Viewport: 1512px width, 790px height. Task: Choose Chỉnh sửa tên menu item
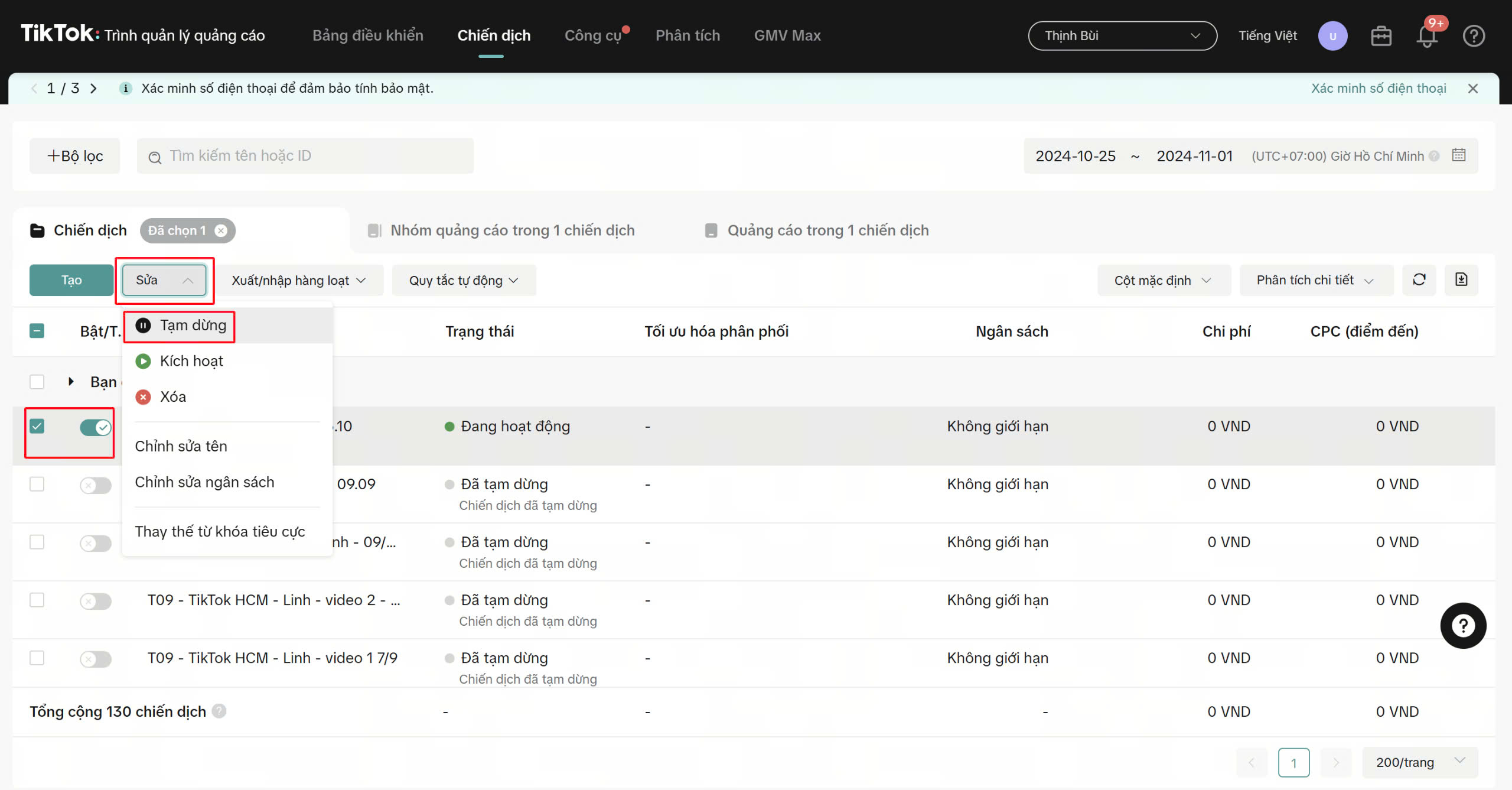[x=227, y=446]
